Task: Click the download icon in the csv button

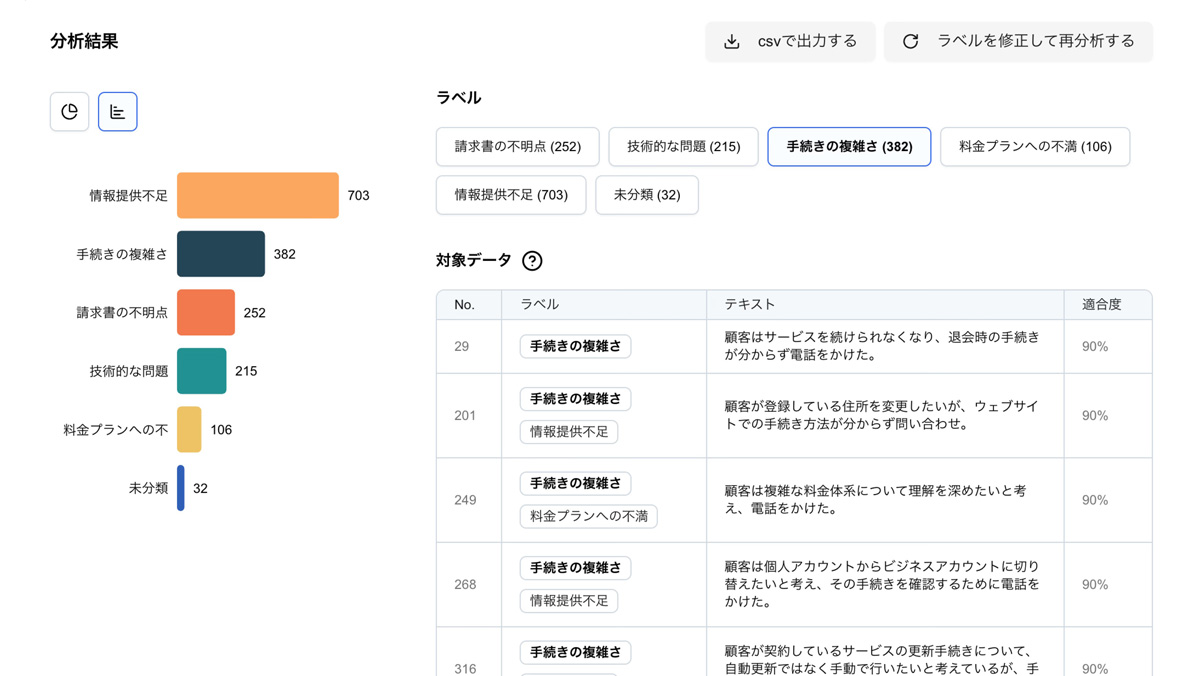Action: tap(732, 42)
